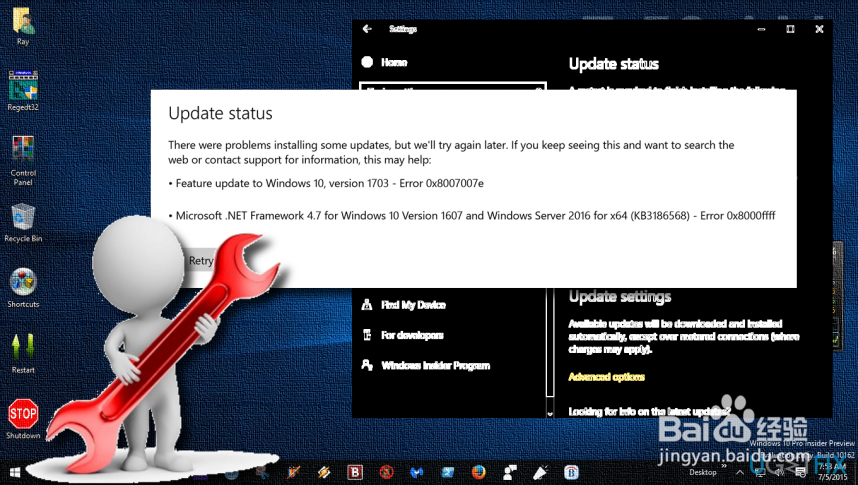Click the Retry button in Update status
The height and width of the screenshot is (485, 858).
(200, 261)
